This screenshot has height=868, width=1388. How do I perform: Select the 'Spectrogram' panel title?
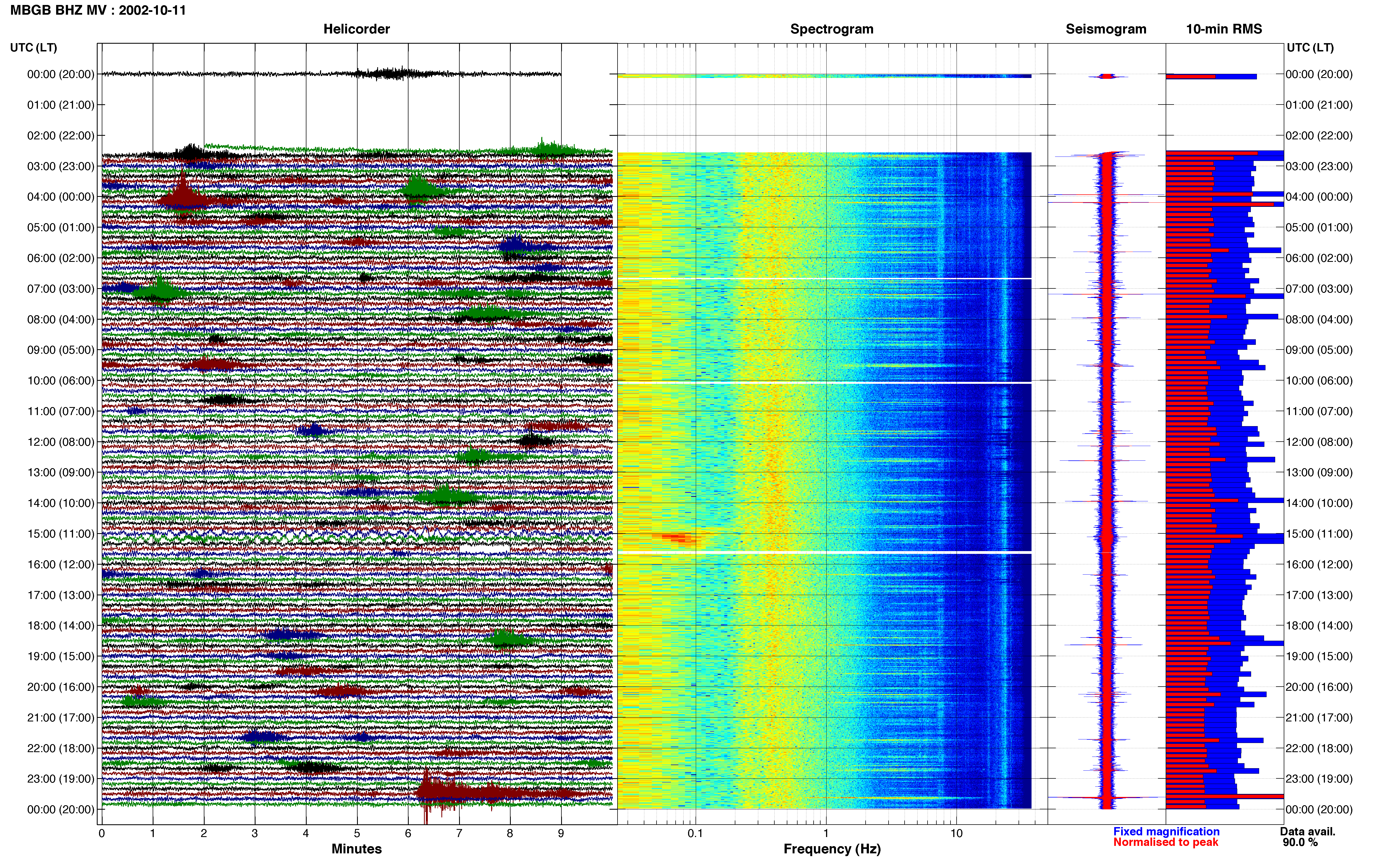pos(832,29)
